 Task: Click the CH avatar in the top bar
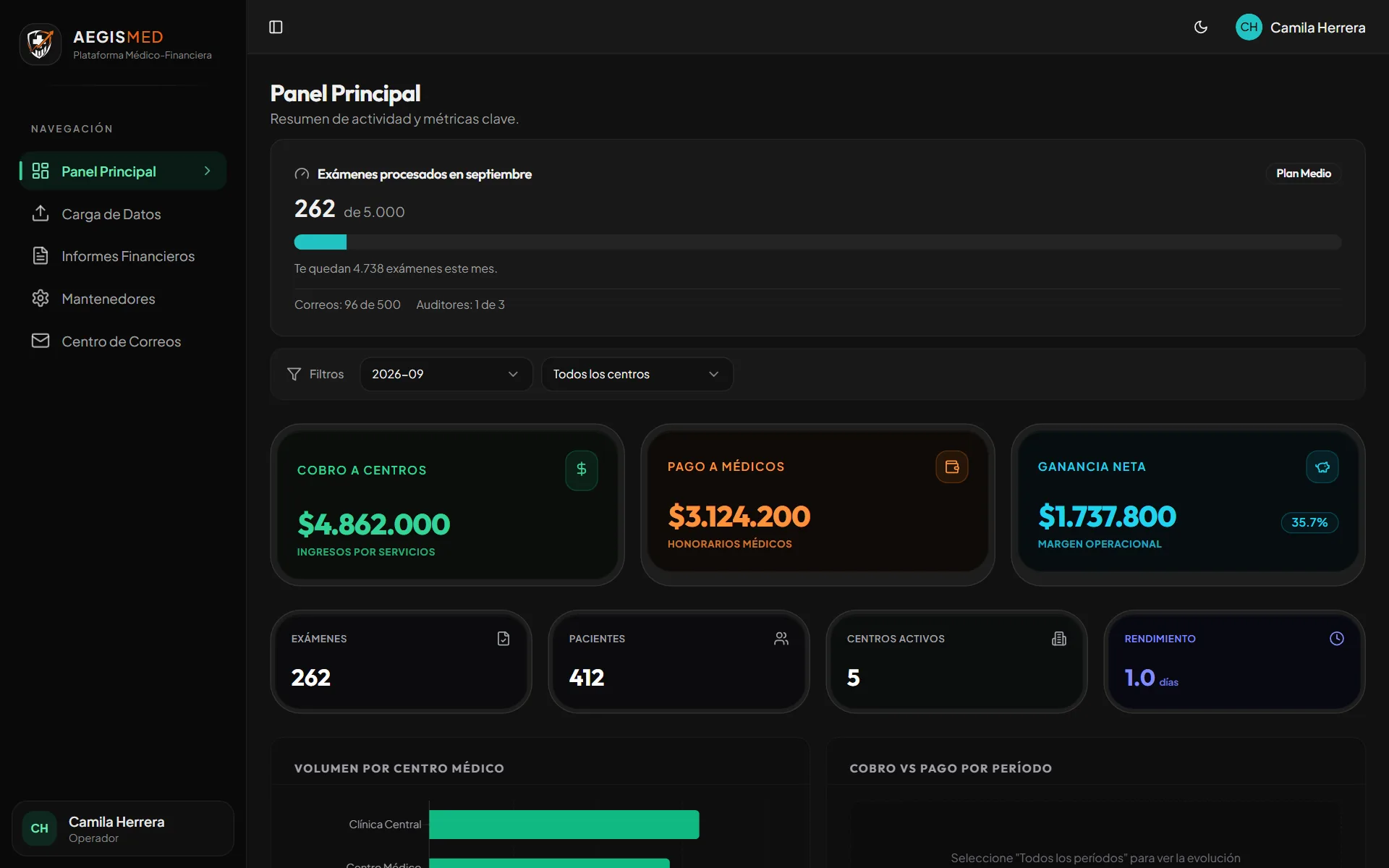click(1249, 27)
